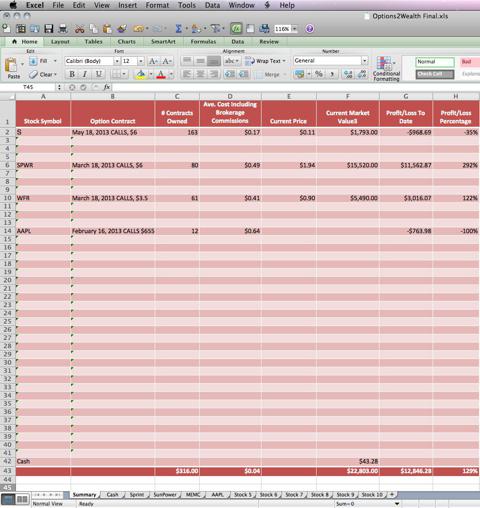Apply the yellow fill color bucket
This screenshot has width=480, height=508.
141,74
